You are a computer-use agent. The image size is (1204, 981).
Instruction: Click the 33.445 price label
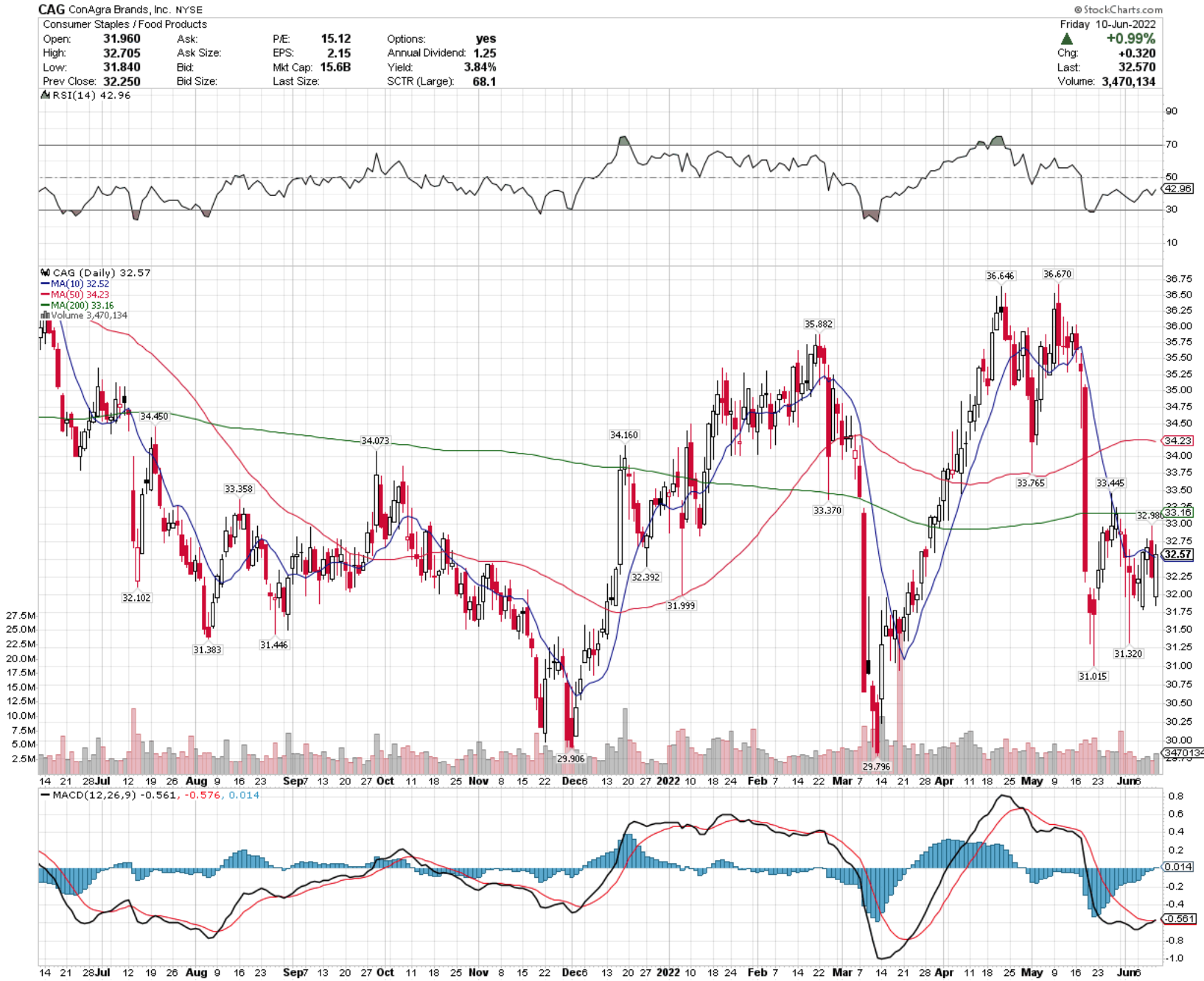[x=1110, y=483]
